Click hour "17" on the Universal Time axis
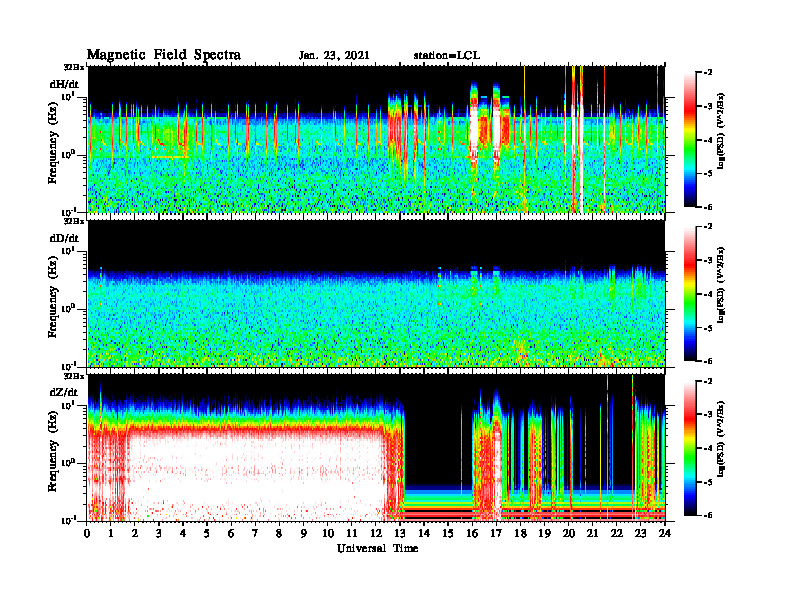The height and width of the screenshot is (612, 792). coord(496,533)
